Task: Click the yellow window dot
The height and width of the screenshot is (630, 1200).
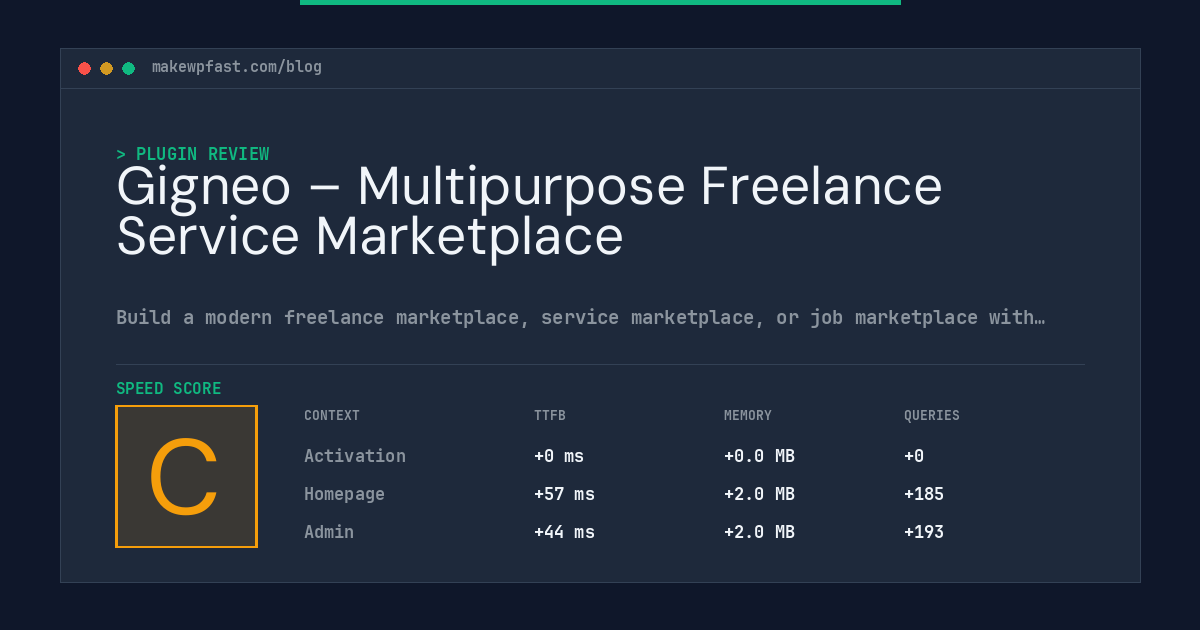Action: point(106,68)
